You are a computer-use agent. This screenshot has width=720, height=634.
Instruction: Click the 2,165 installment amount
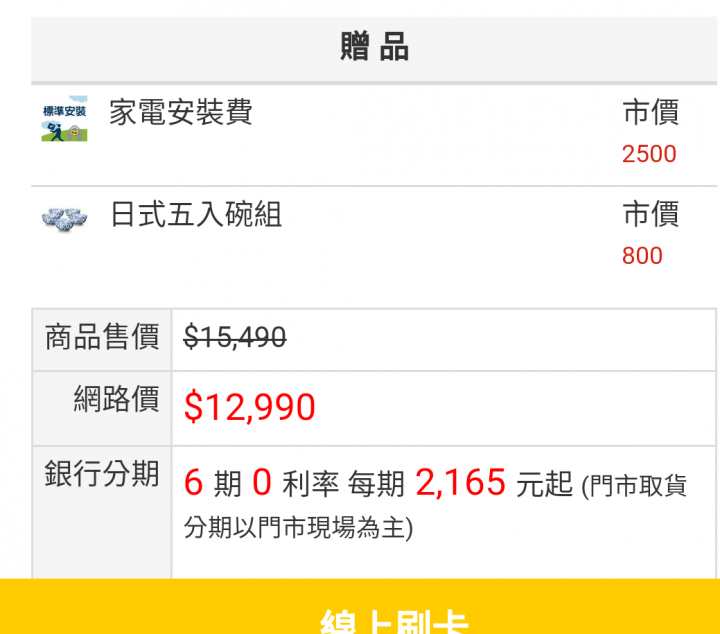[461, 483]
